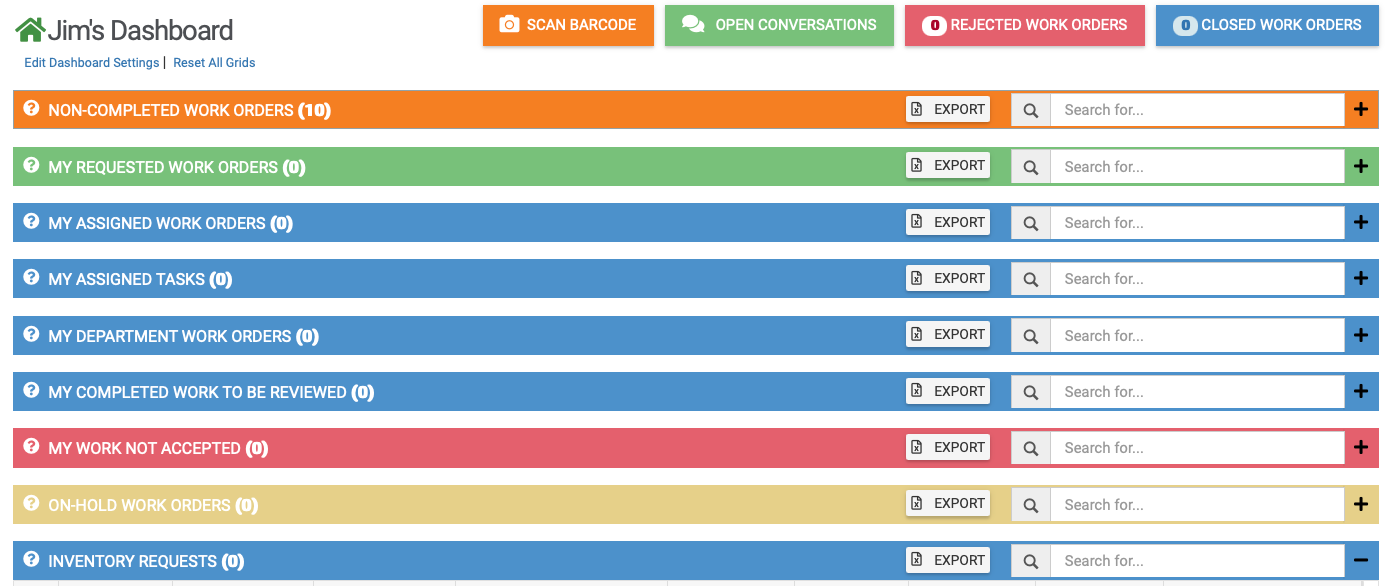Click help icon on Non-Completed Work Orders

(x=31, y=108)
